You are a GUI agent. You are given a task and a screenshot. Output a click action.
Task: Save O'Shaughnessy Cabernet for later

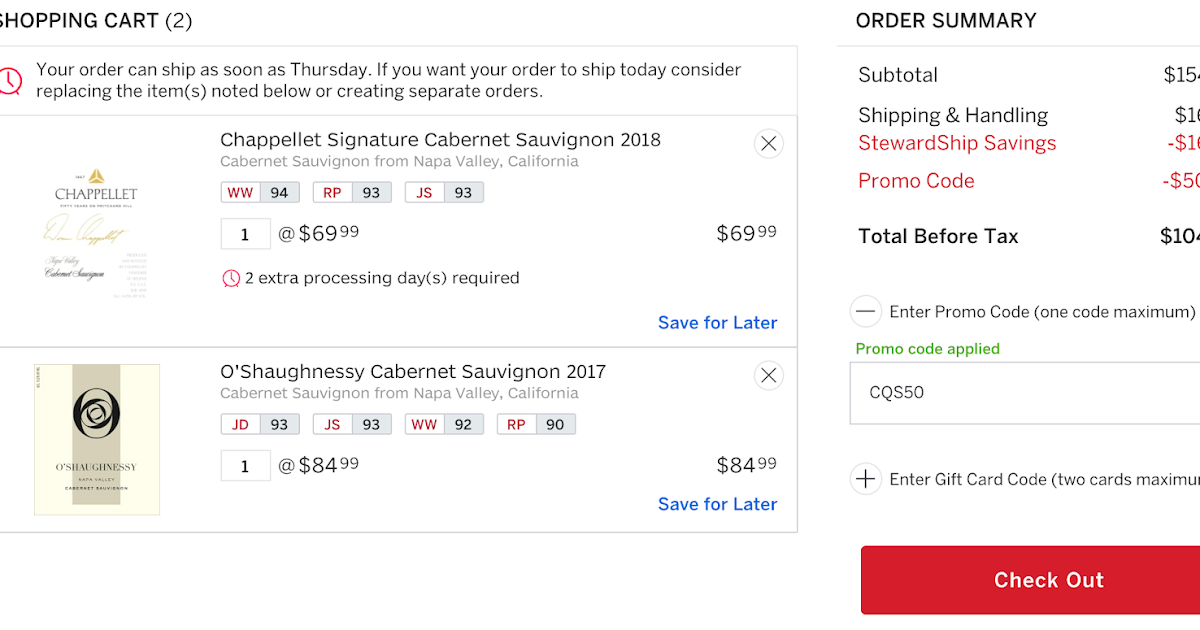click(717, 504)
